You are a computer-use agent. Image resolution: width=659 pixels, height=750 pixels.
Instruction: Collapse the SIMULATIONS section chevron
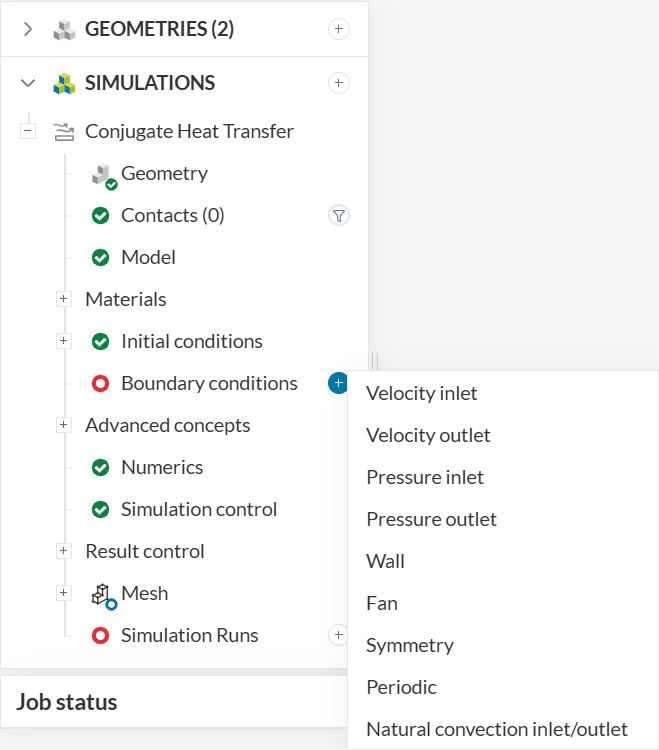click(28, 83)
